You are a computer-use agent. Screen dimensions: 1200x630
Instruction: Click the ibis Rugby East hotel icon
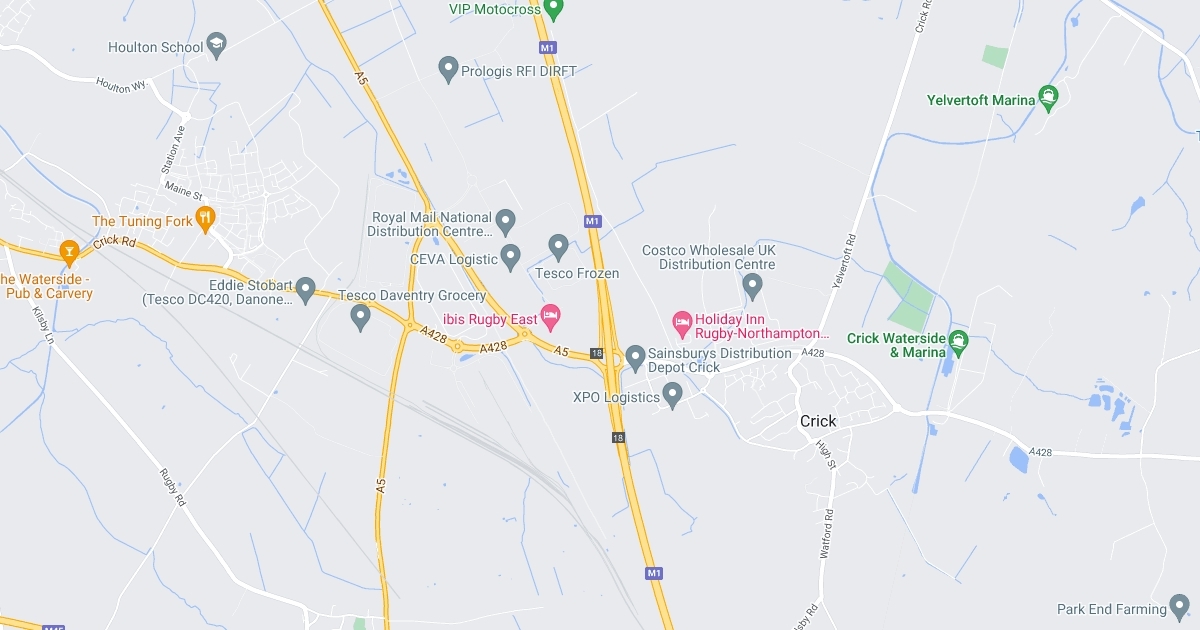point(550,317)
